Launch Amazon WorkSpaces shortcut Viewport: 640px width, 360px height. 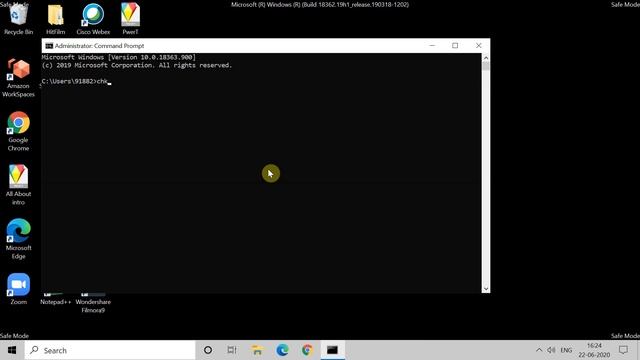tap(18, 78)
